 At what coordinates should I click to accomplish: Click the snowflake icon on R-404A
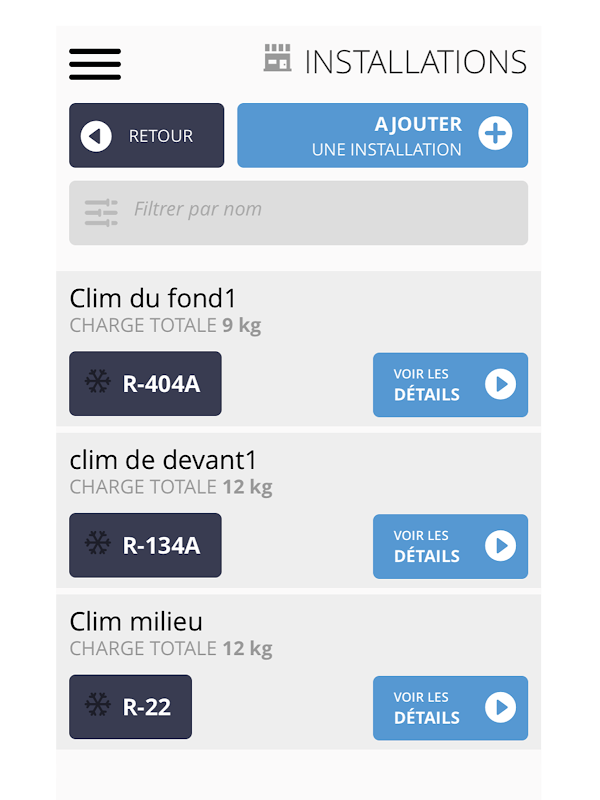pyautogui.click(x=97, y=381)
